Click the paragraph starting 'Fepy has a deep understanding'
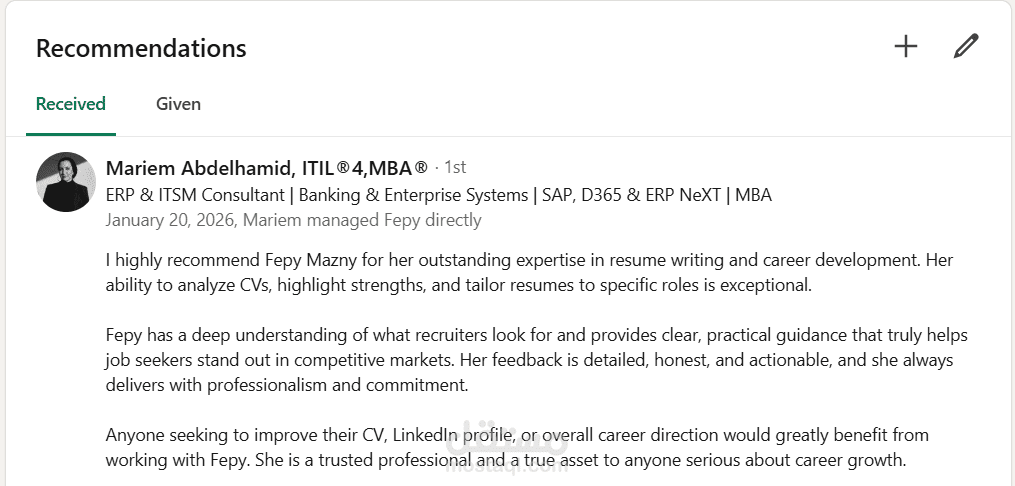Screen dimensions: 1015x486 536,360
